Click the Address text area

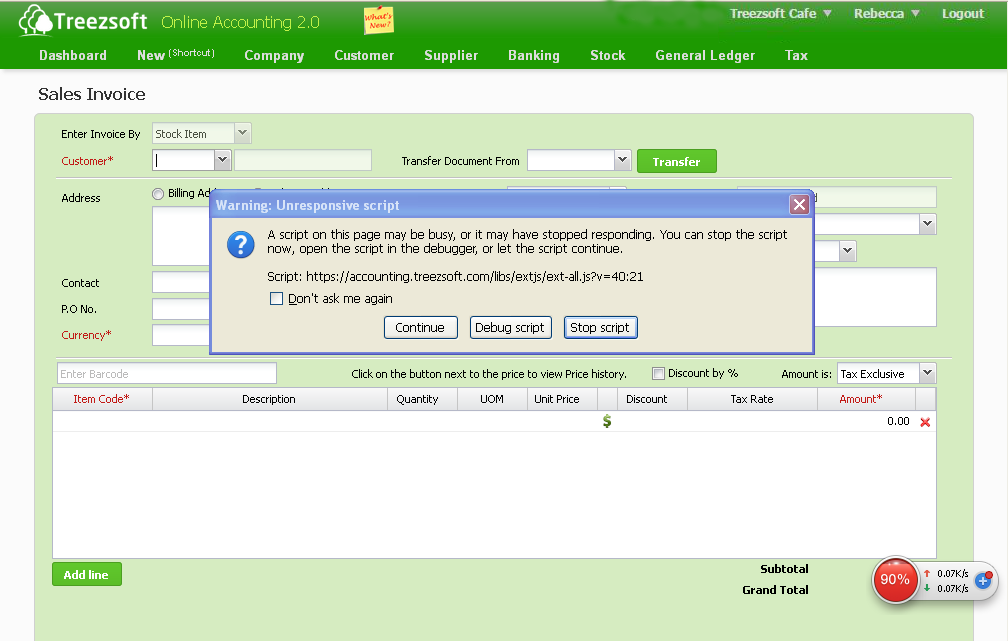(181, 235)
